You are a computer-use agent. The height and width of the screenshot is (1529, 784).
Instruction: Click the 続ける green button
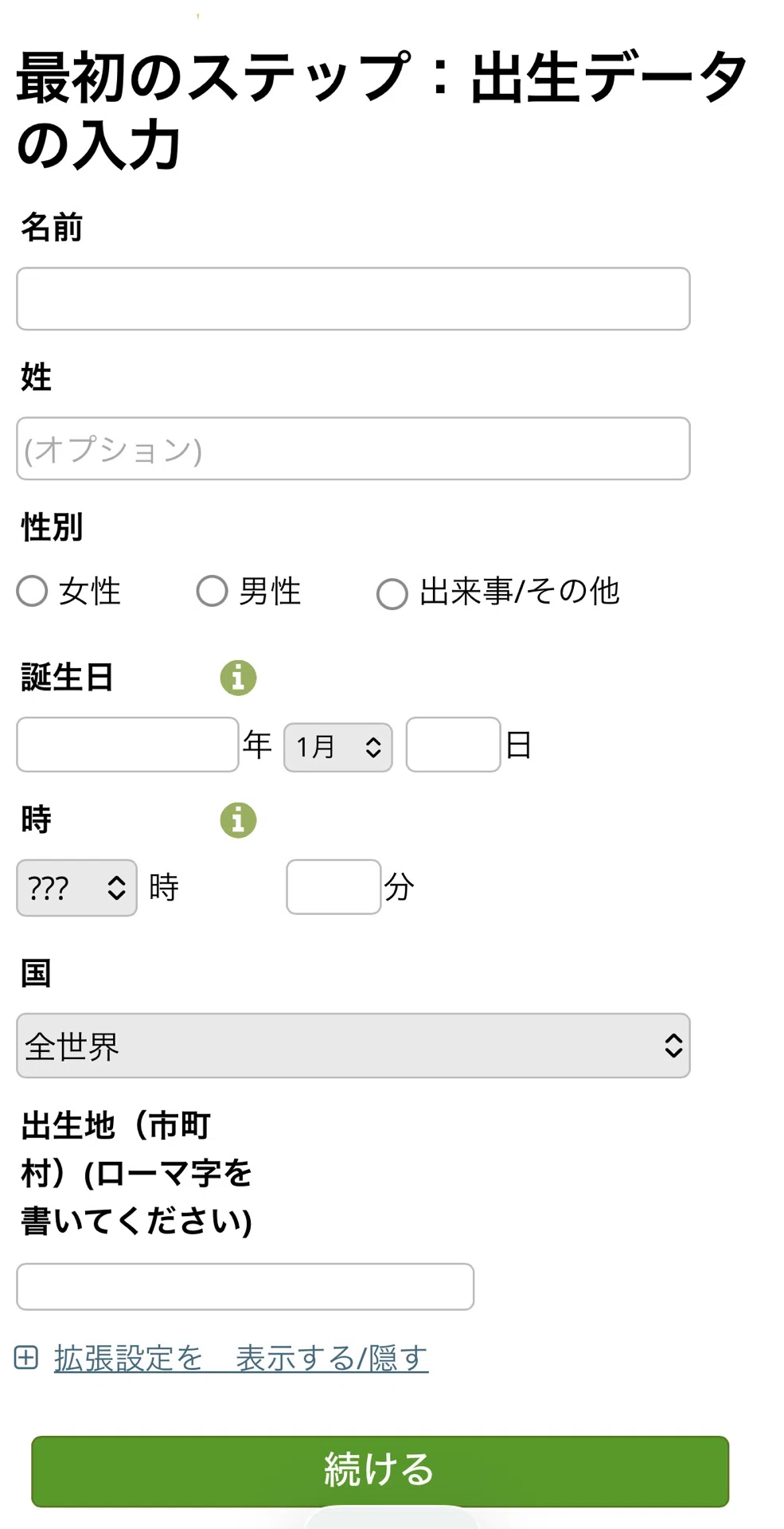(380, 1471)
